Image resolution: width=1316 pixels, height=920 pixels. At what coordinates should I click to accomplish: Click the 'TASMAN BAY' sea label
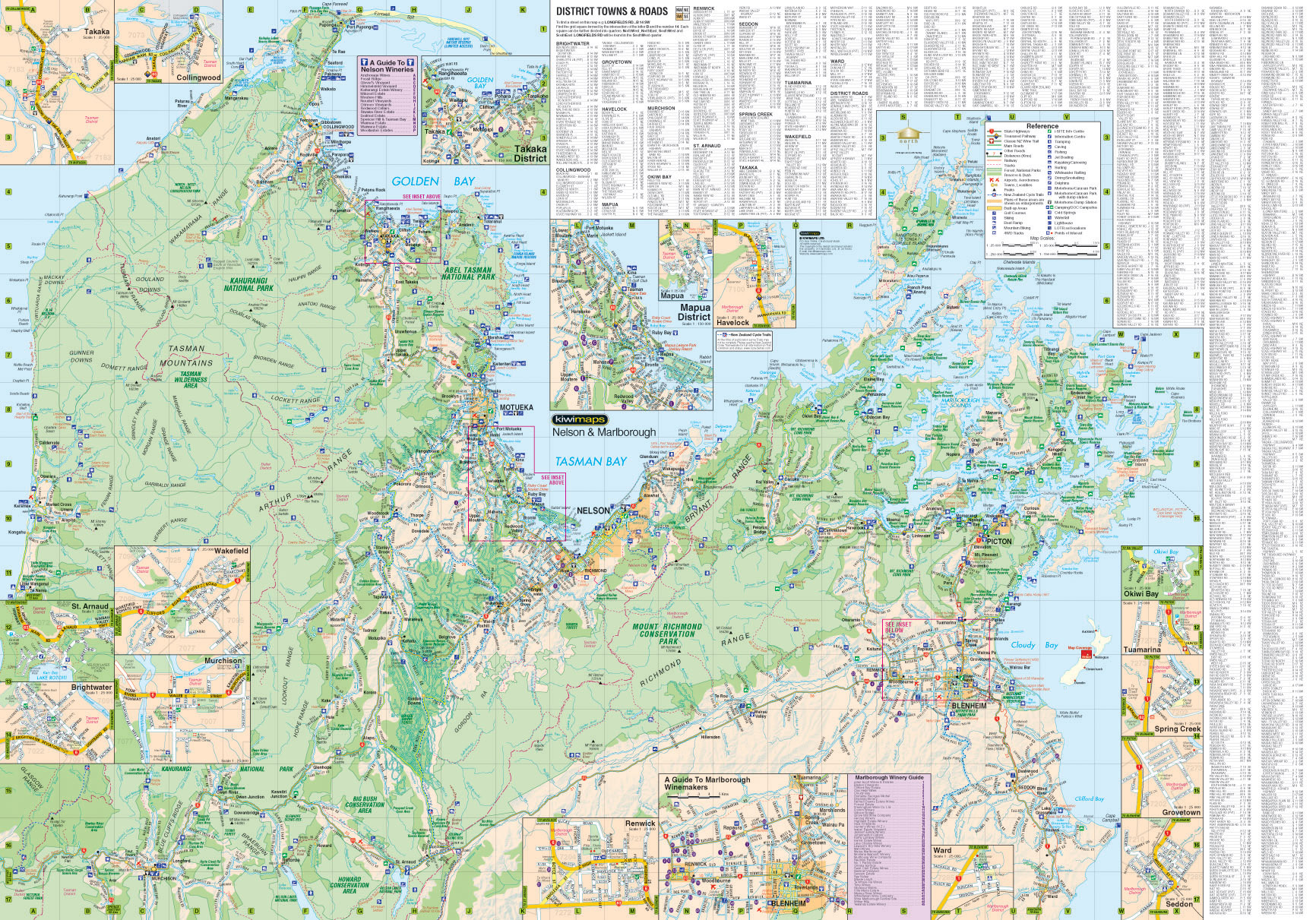pyautogui.click(x=591, y=461)
